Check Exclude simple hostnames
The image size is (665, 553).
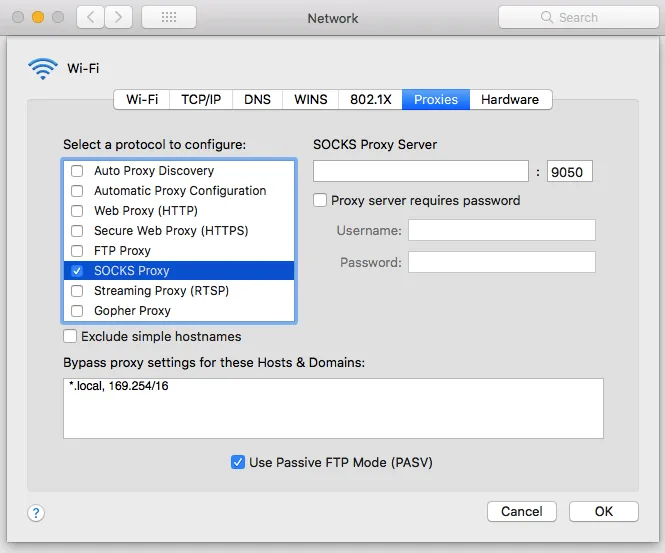point(70,336)
